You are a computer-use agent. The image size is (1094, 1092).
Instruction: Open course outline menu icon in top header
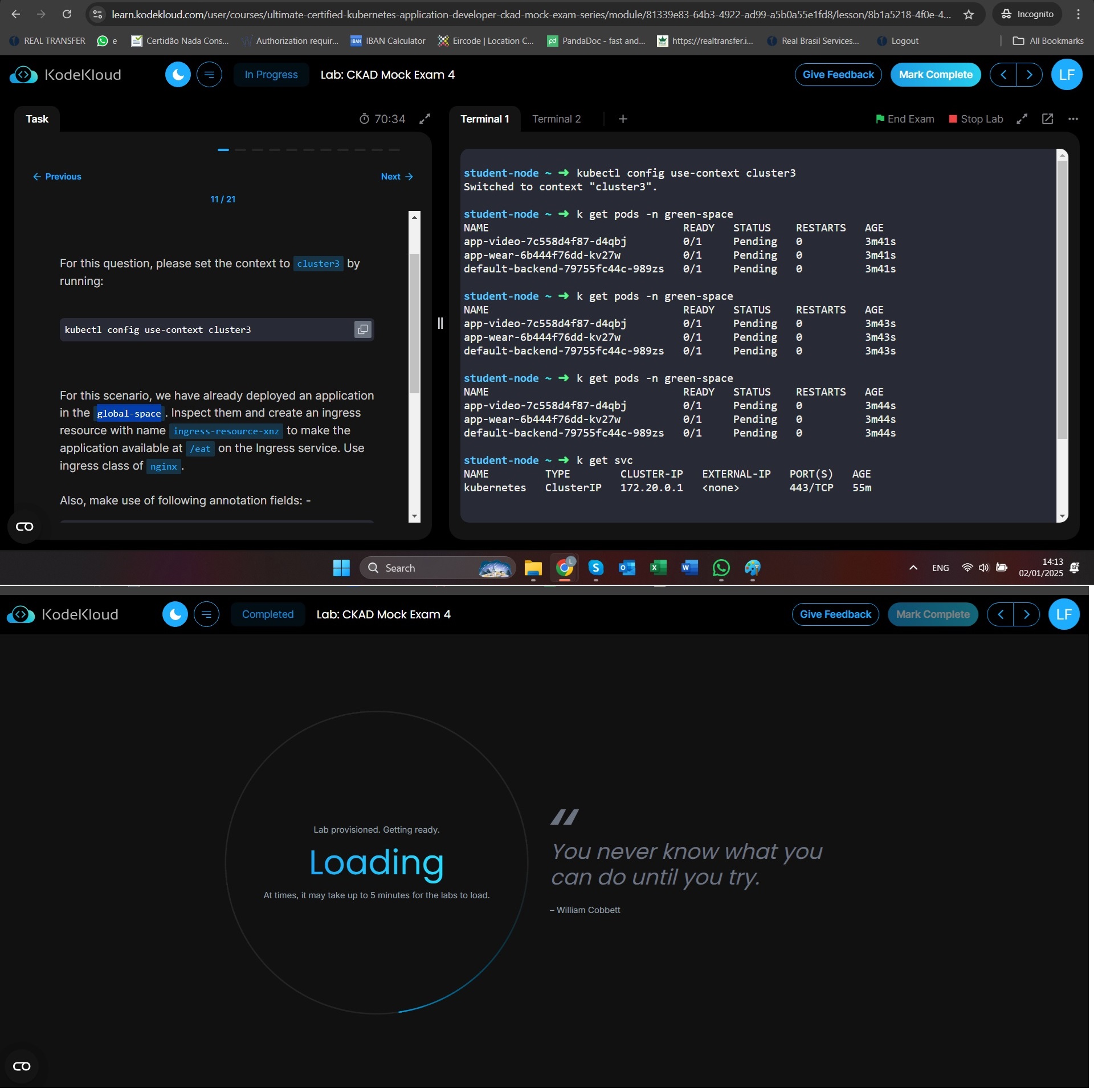point(209,75)
